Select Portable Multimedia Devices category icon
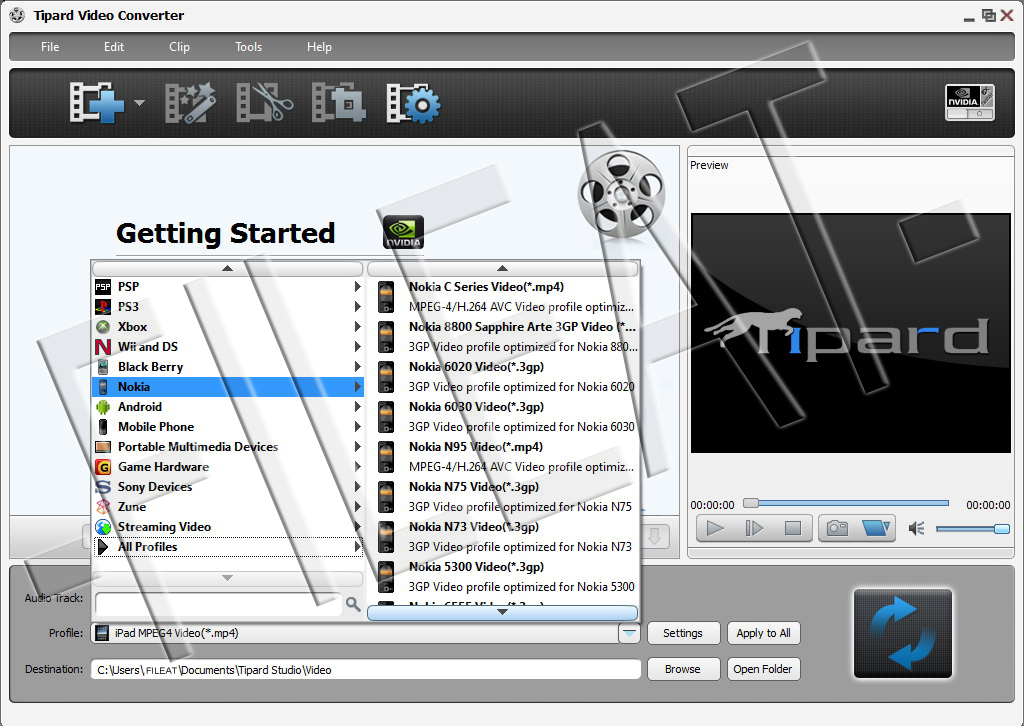Screen dimensions: 1024x726 103,447
